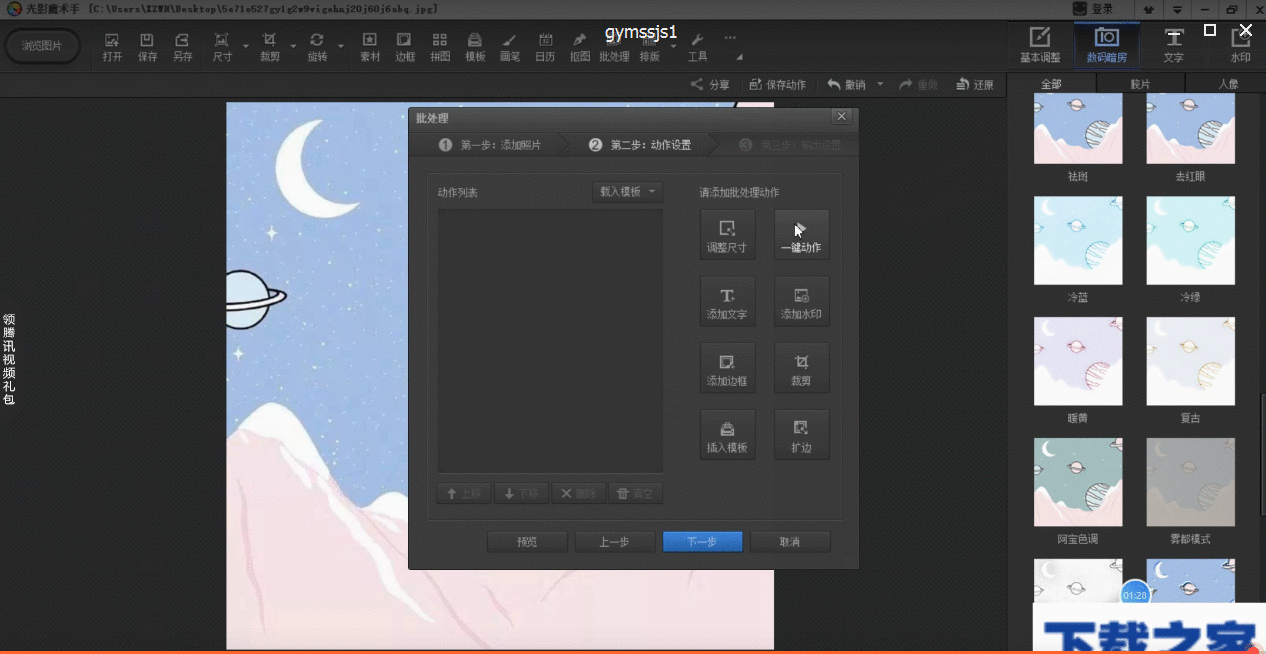Open the 抠图 tool in the toolbar

tap(579, 47)
